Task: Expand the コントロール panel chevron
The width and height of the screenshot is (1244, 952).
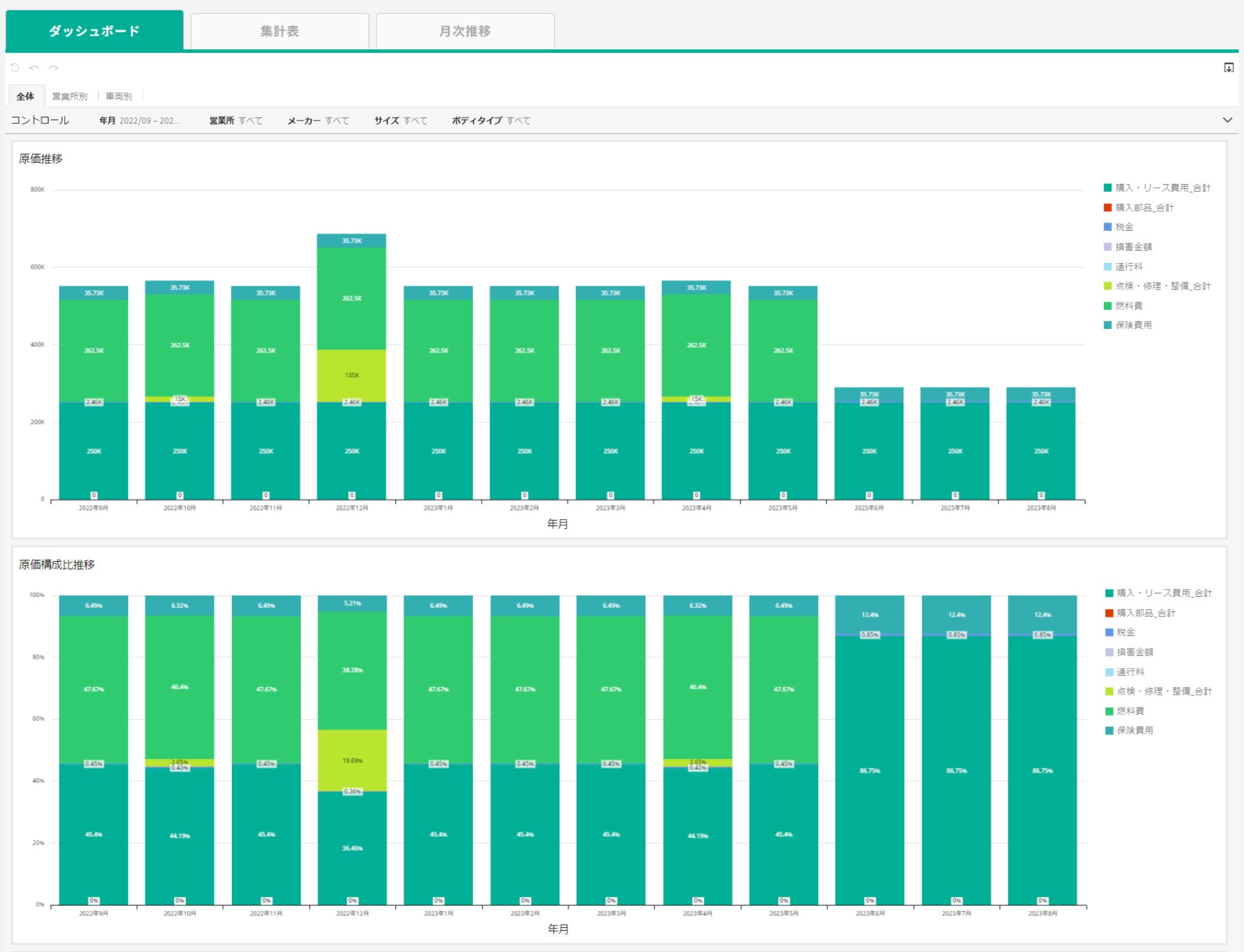Action: tap(1227, 120)
